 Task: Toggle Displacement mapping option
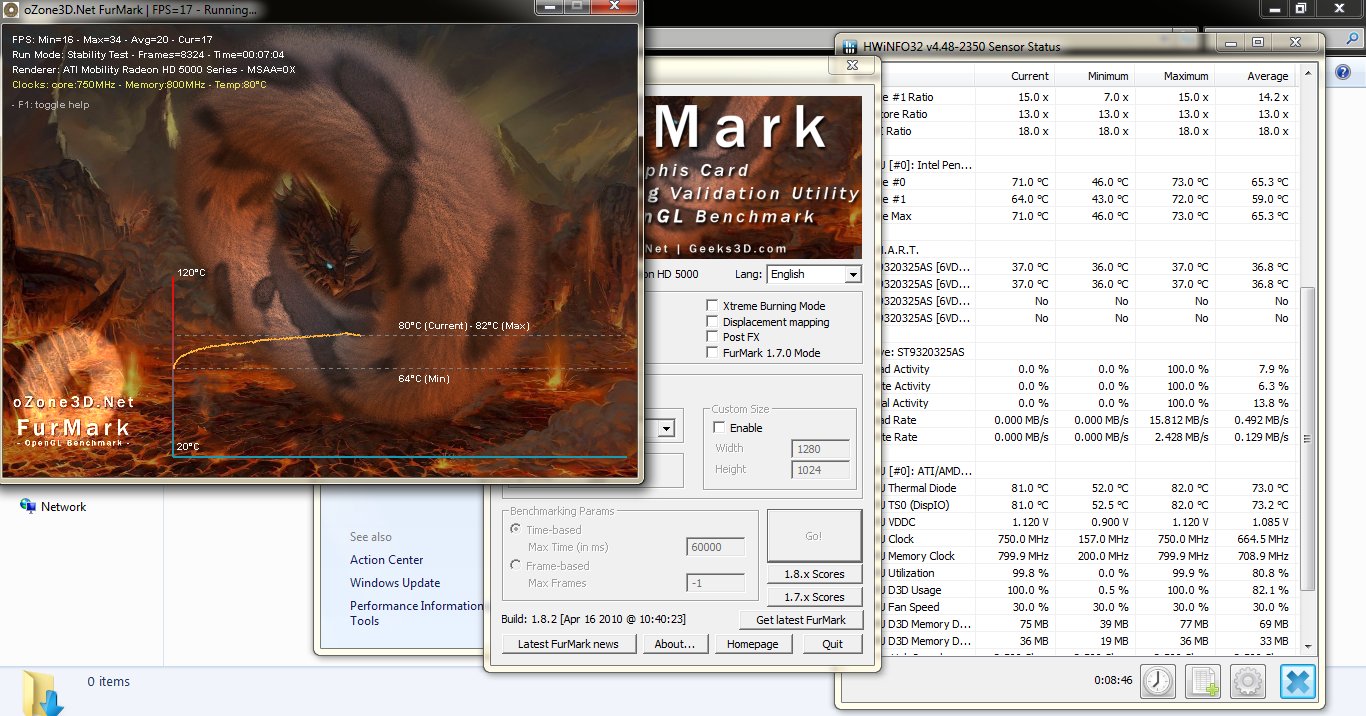pos(713,322)
